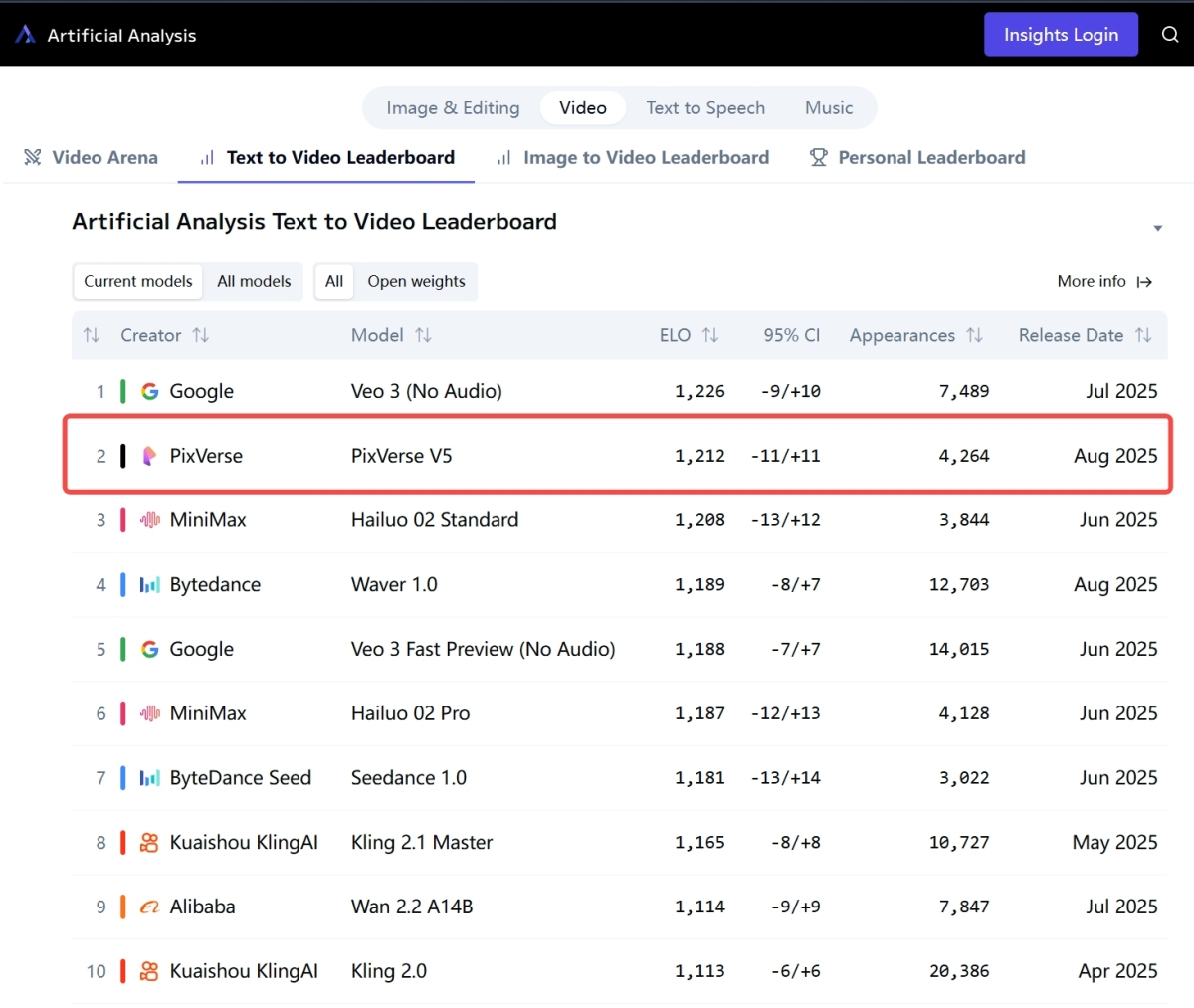Screen dimensions: 1194x1008
Task: Click the Artificial Analysis brand name
Action: [121, 35]
